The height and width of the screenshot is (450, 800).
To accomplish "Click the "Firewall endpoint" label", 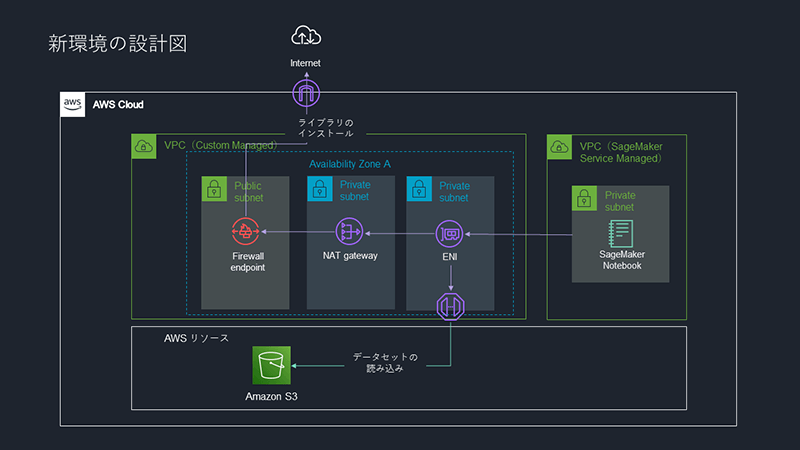I will click(248, 262).
